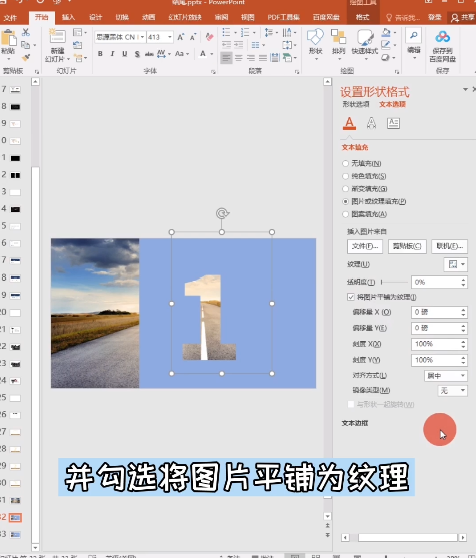Switch to Animations (动画) ribbon tab

pos(148,17)
